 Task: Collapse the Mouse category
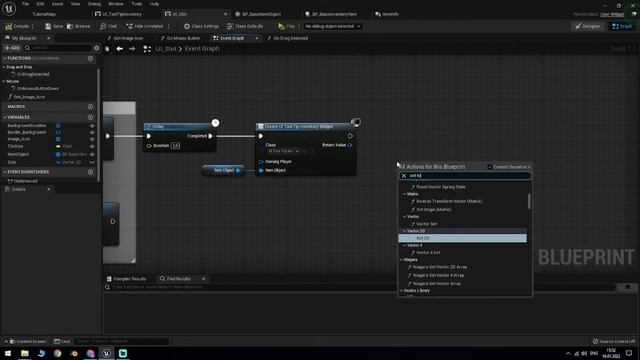4,81
